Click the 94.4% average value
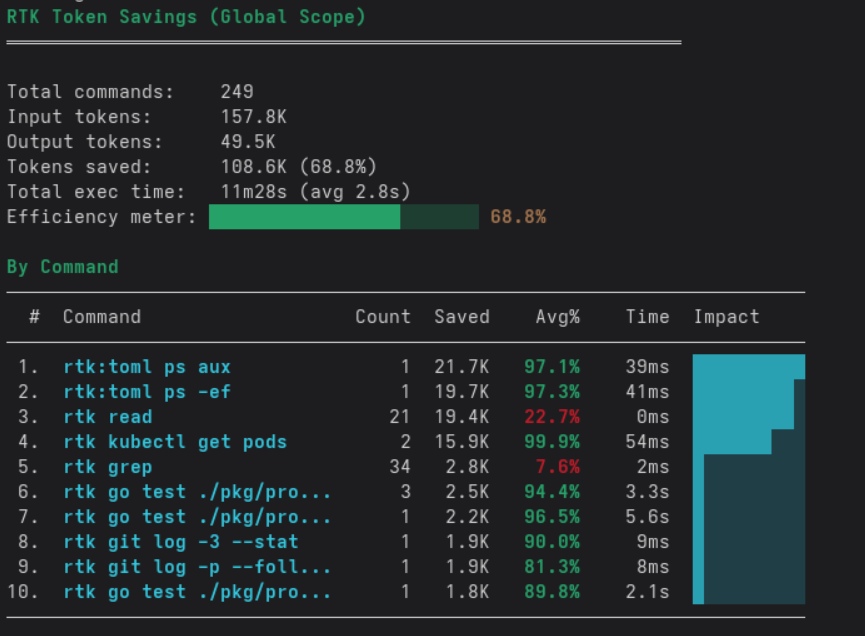Image resolution: width=865 pixels, height=636 pixels. pos(552,491)
